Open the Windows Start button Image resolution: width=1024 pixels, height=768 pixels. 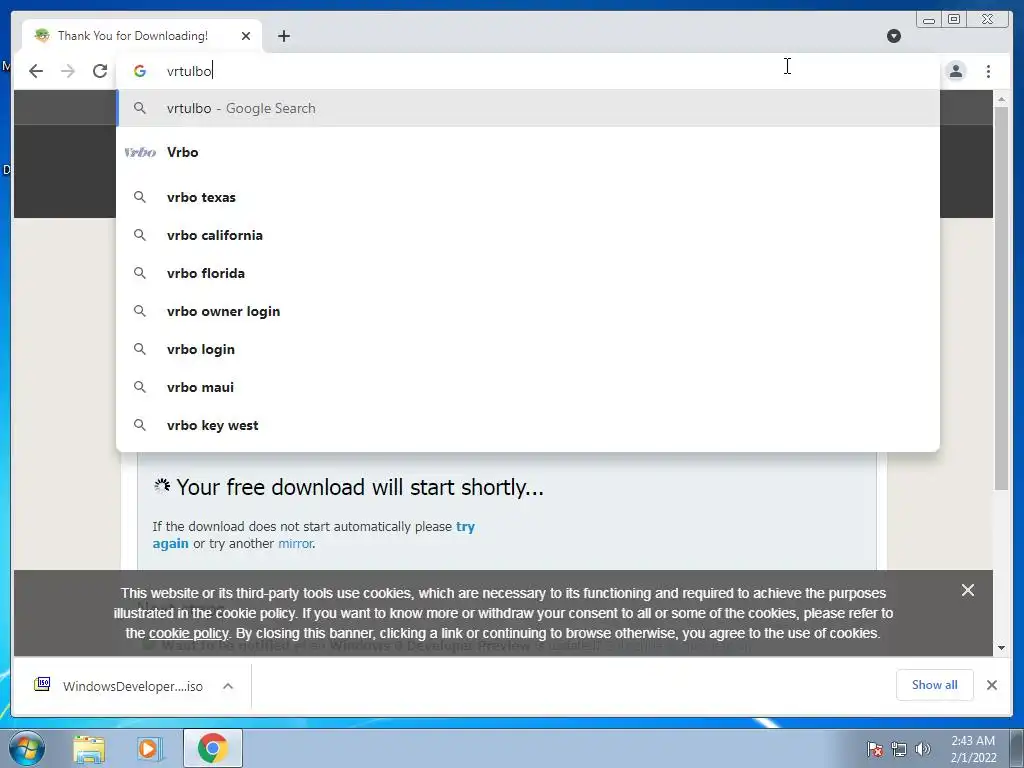[x=26, y=748]
